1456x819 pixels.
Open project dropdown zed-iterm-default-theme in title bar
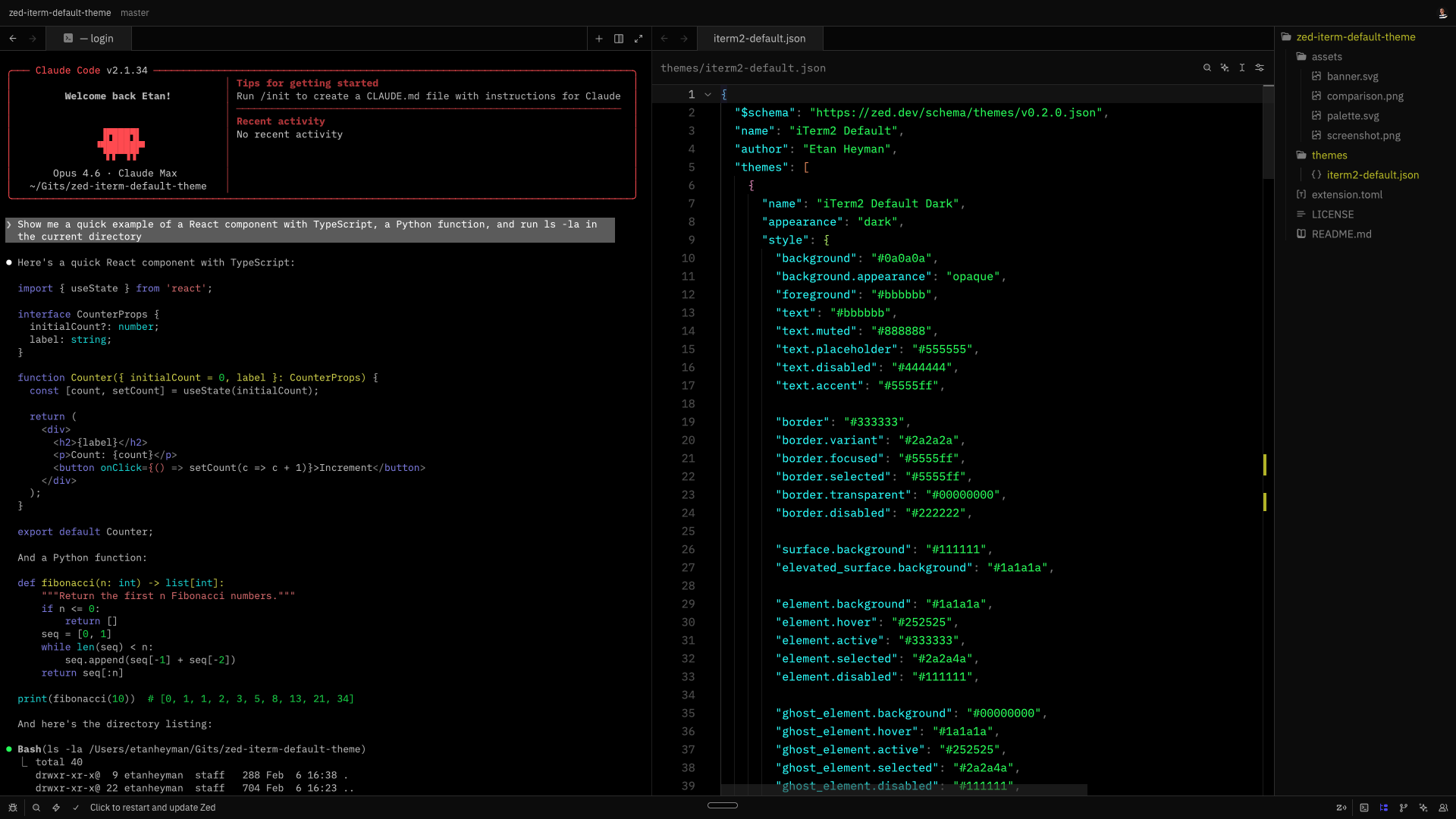click(x=60, y=13)
